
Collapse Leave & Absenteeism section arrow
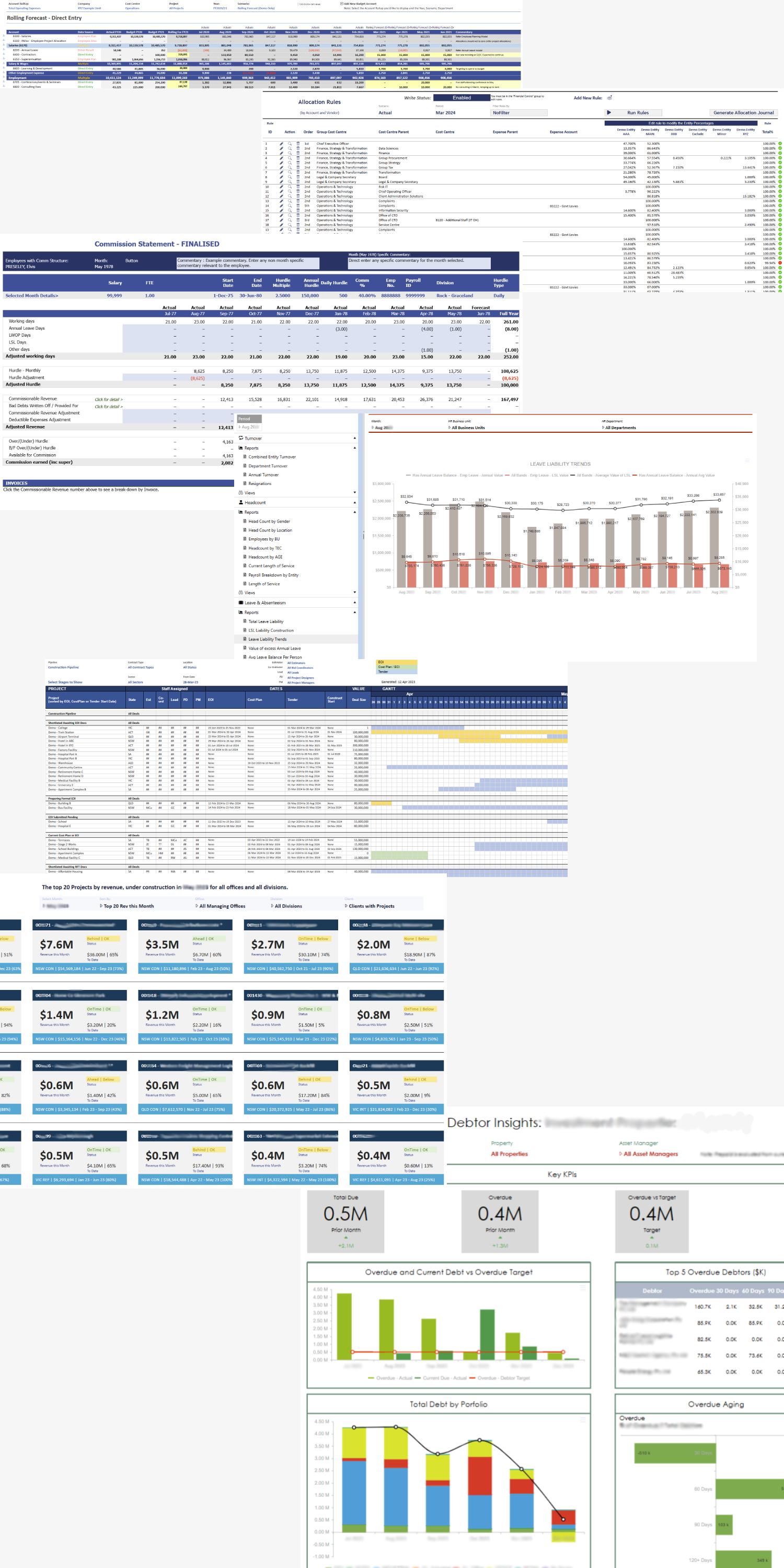pos(355,603)
